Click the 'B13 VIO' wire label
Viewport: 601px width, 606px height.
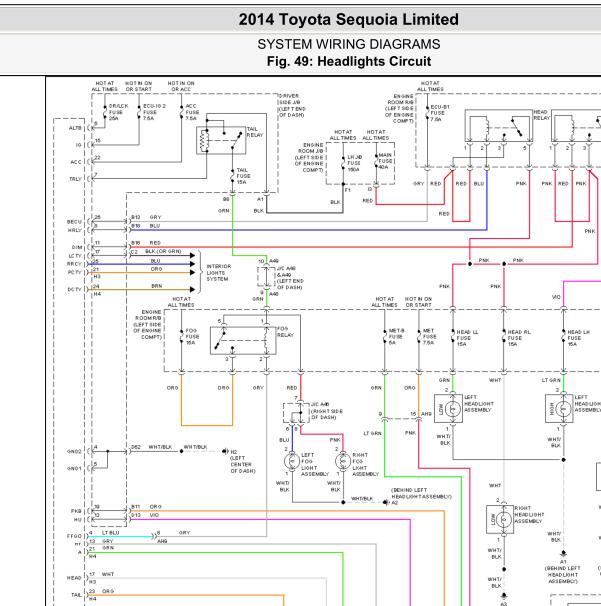[x=145, y=515]
